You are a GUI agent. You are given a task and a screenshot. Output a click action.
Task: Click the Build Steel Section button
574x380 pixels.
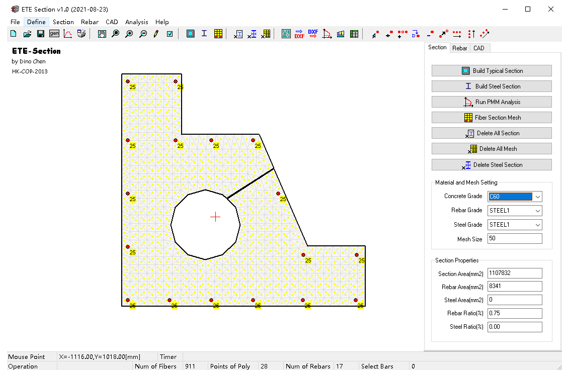point(491,86)
